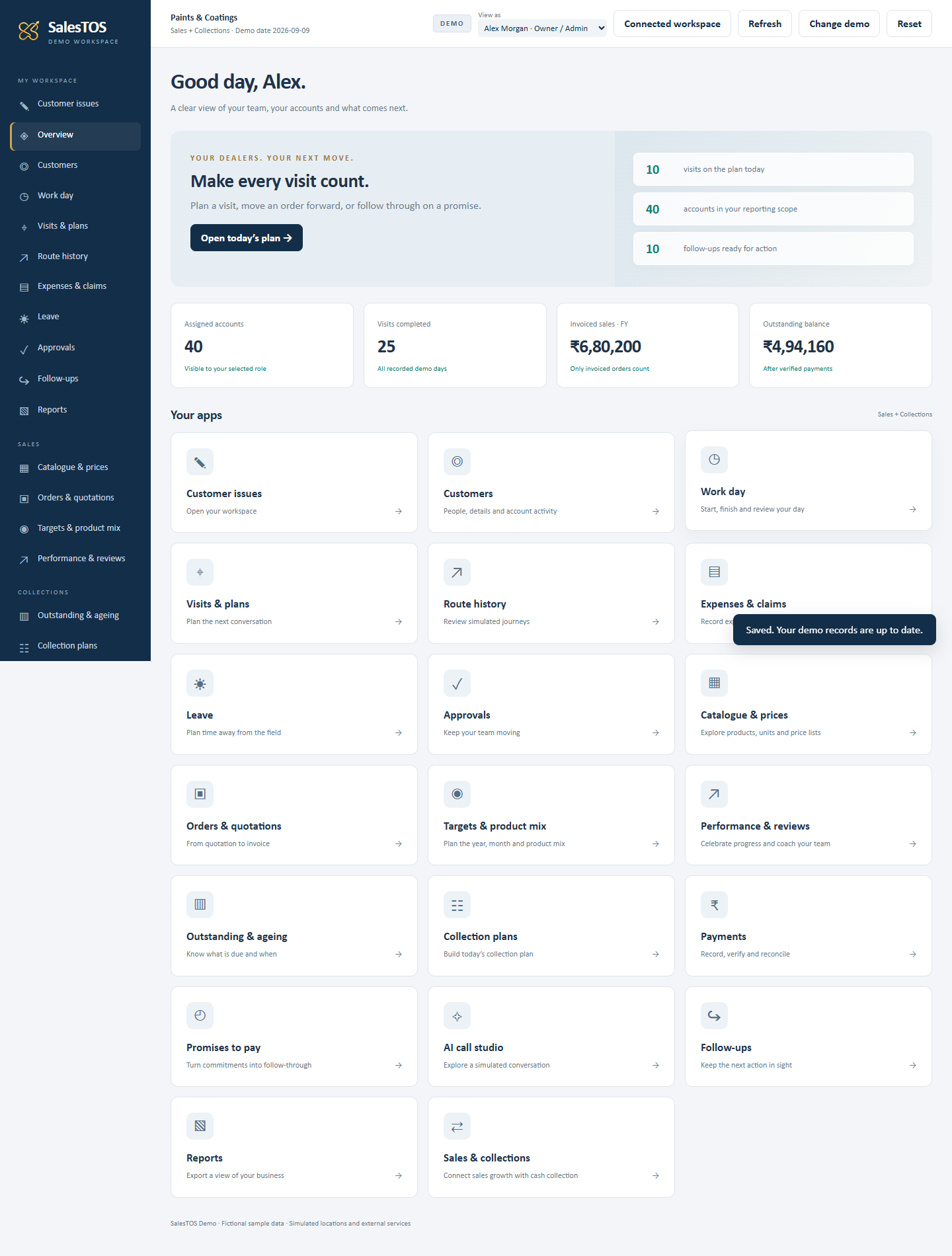Open Customers from the sidebar
Screen dimensions: 952x1256
click(75, 165)
